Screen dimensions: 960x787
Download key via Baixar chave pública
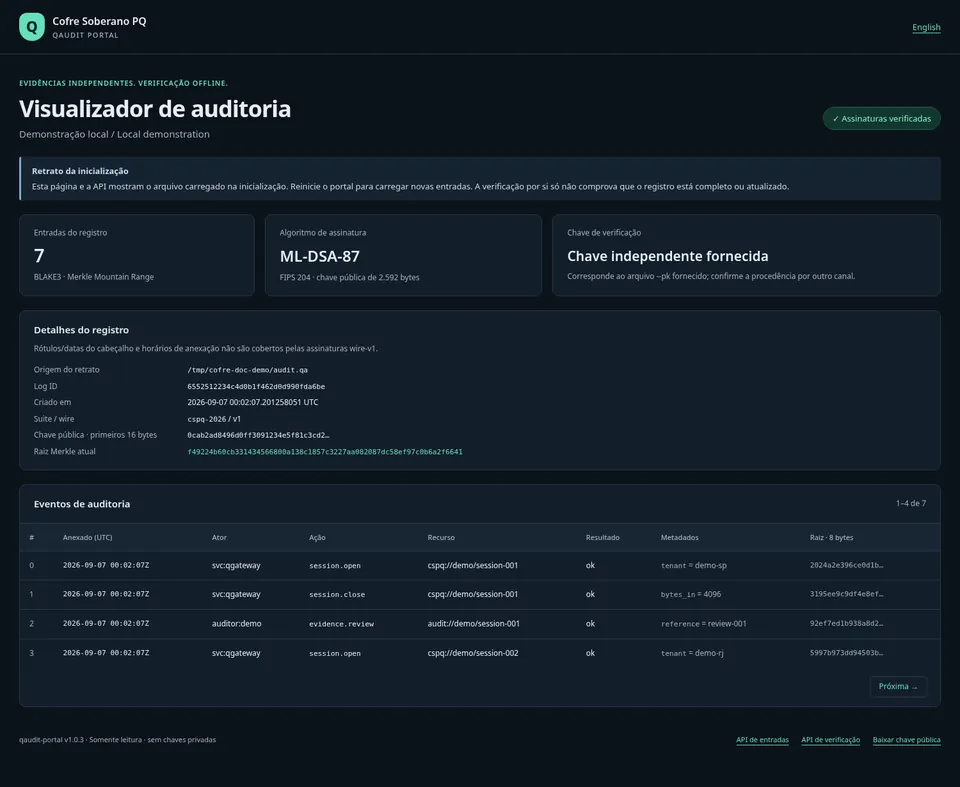(906, 740)
